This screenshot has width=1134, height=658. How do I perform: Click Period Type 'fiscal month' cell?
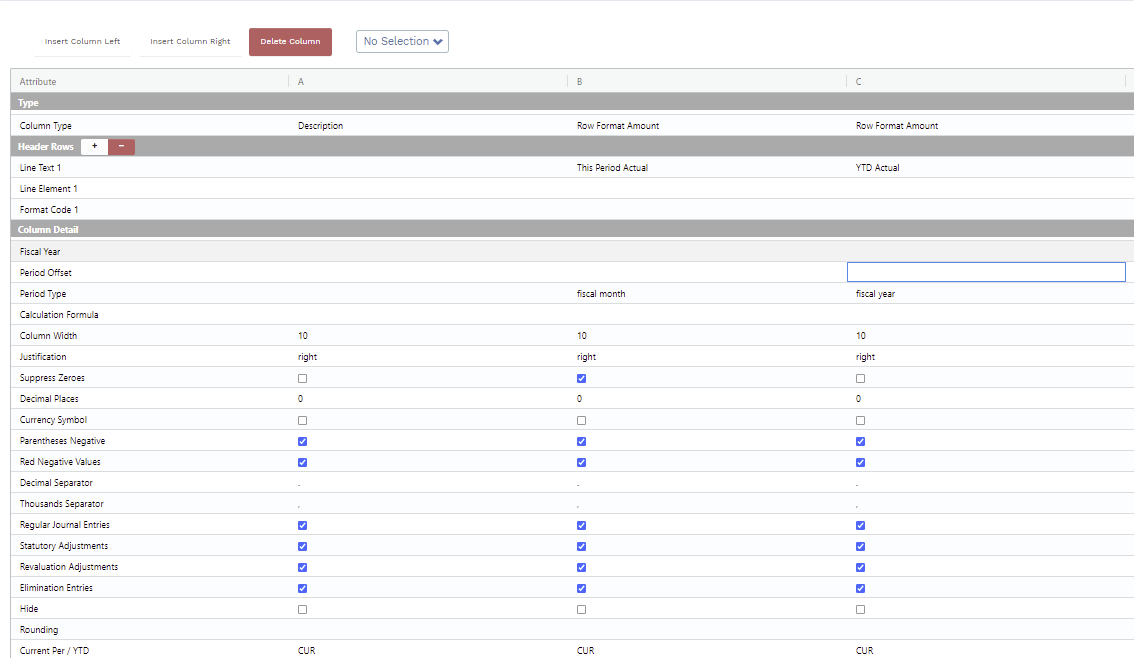coord(601,294)
